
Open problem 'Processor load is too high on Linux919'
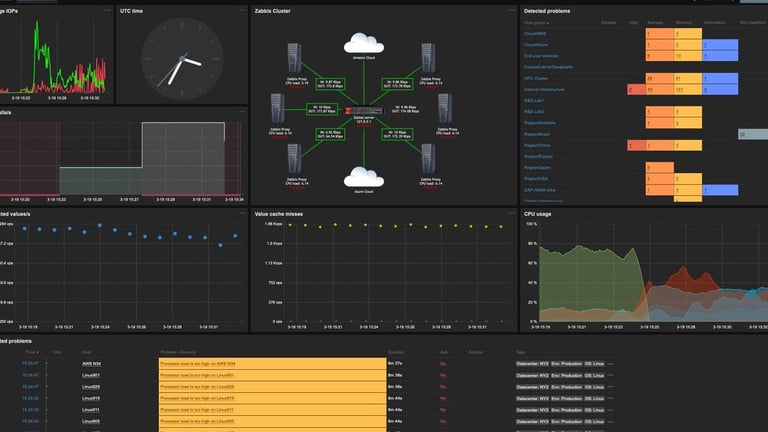pos(197,399)
